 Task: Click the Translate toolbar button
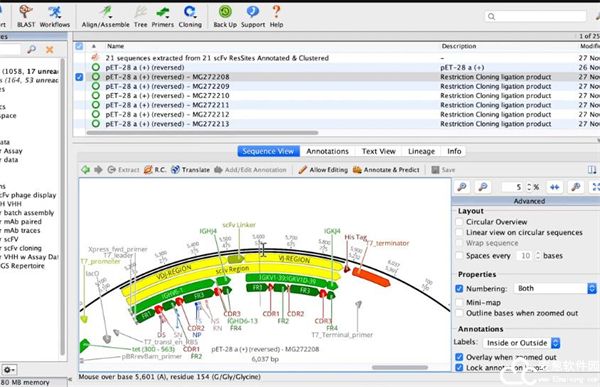point(191,170)
